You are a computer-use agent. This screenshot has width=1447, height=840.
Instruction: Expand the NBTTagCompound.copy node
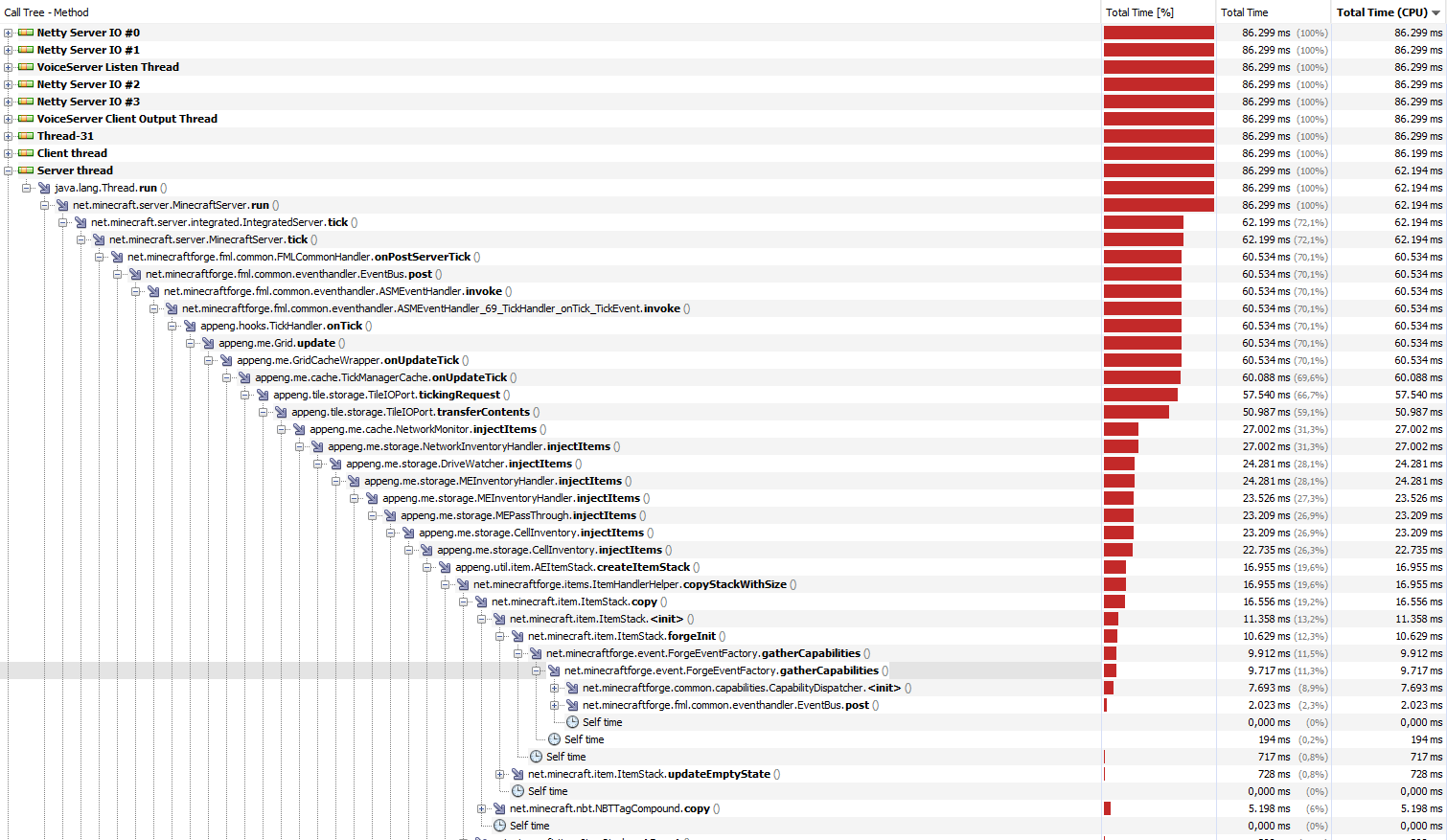(x=481, y=808)
